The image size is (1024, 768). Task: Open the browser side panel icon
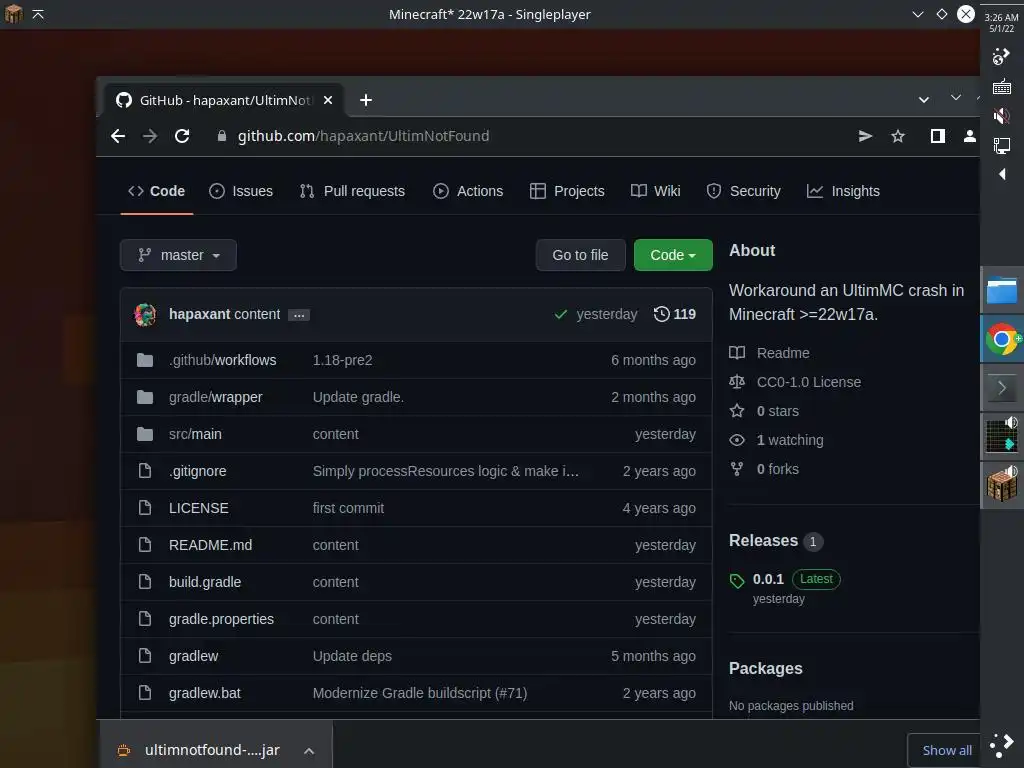tap(937, 136)
